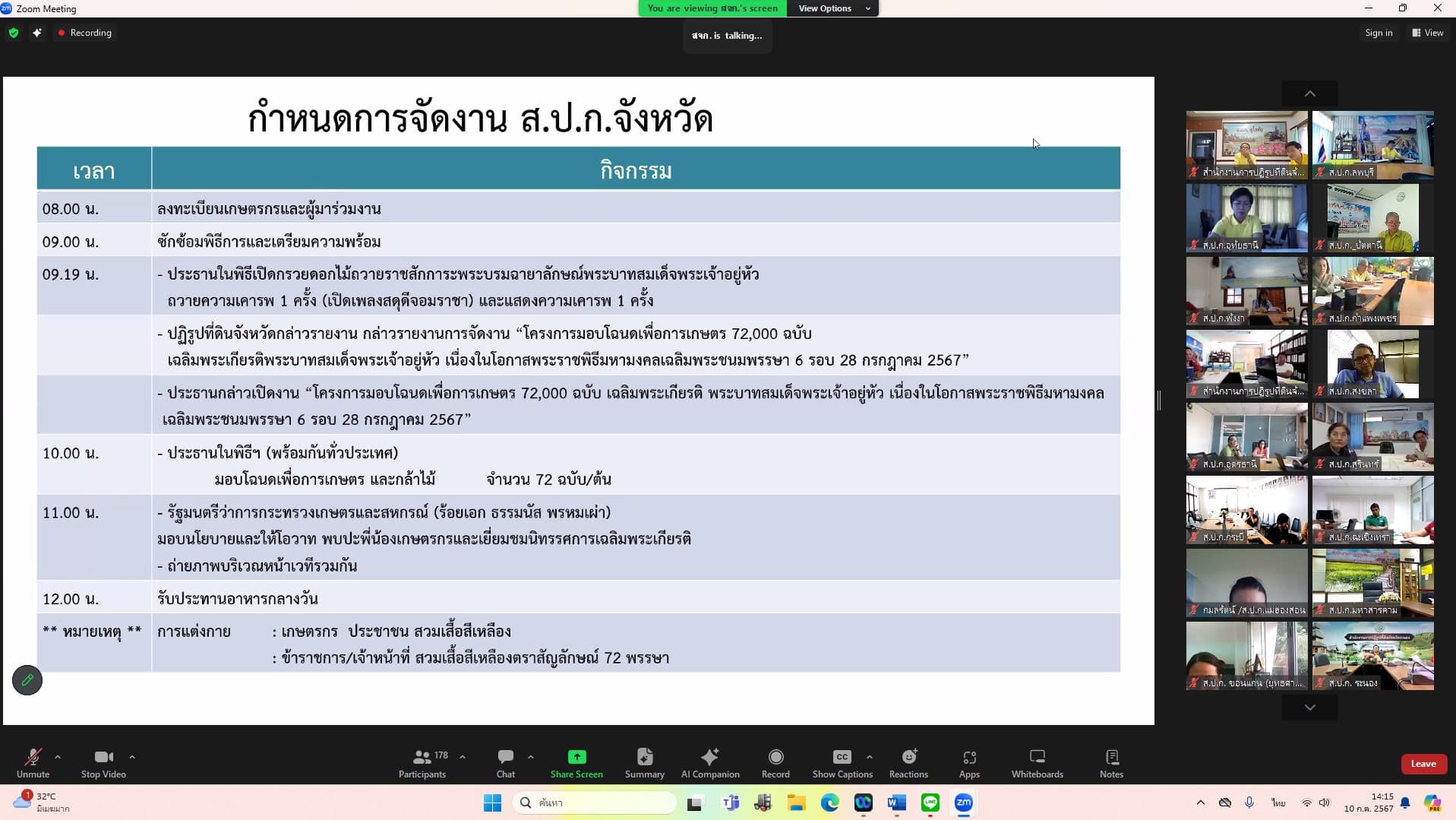
Task: Select ส.ป.ก.พังงา video thumbnail
Action: click(x=1246, y=291)
